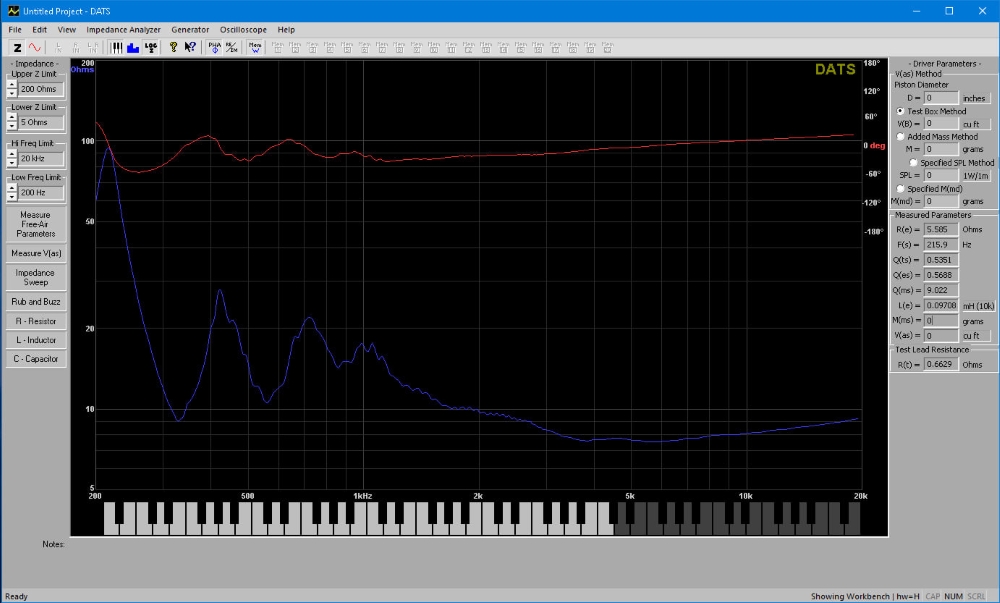Choose the Specified SPL Method option
This screenshot has width=1000, height=603.
click(913, 163)
